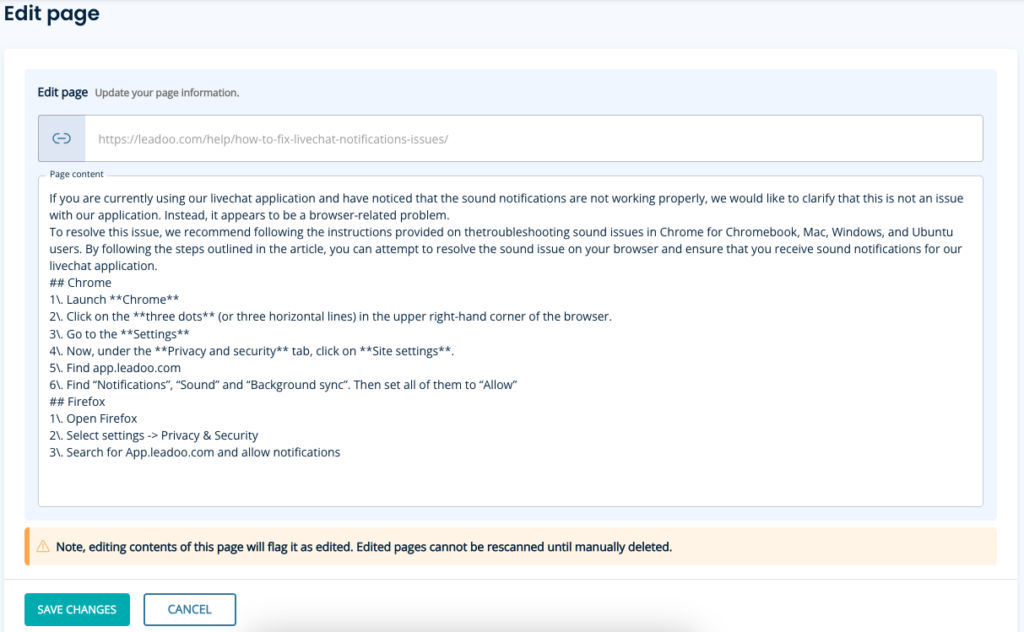Click inside the Page content text area

511,341
